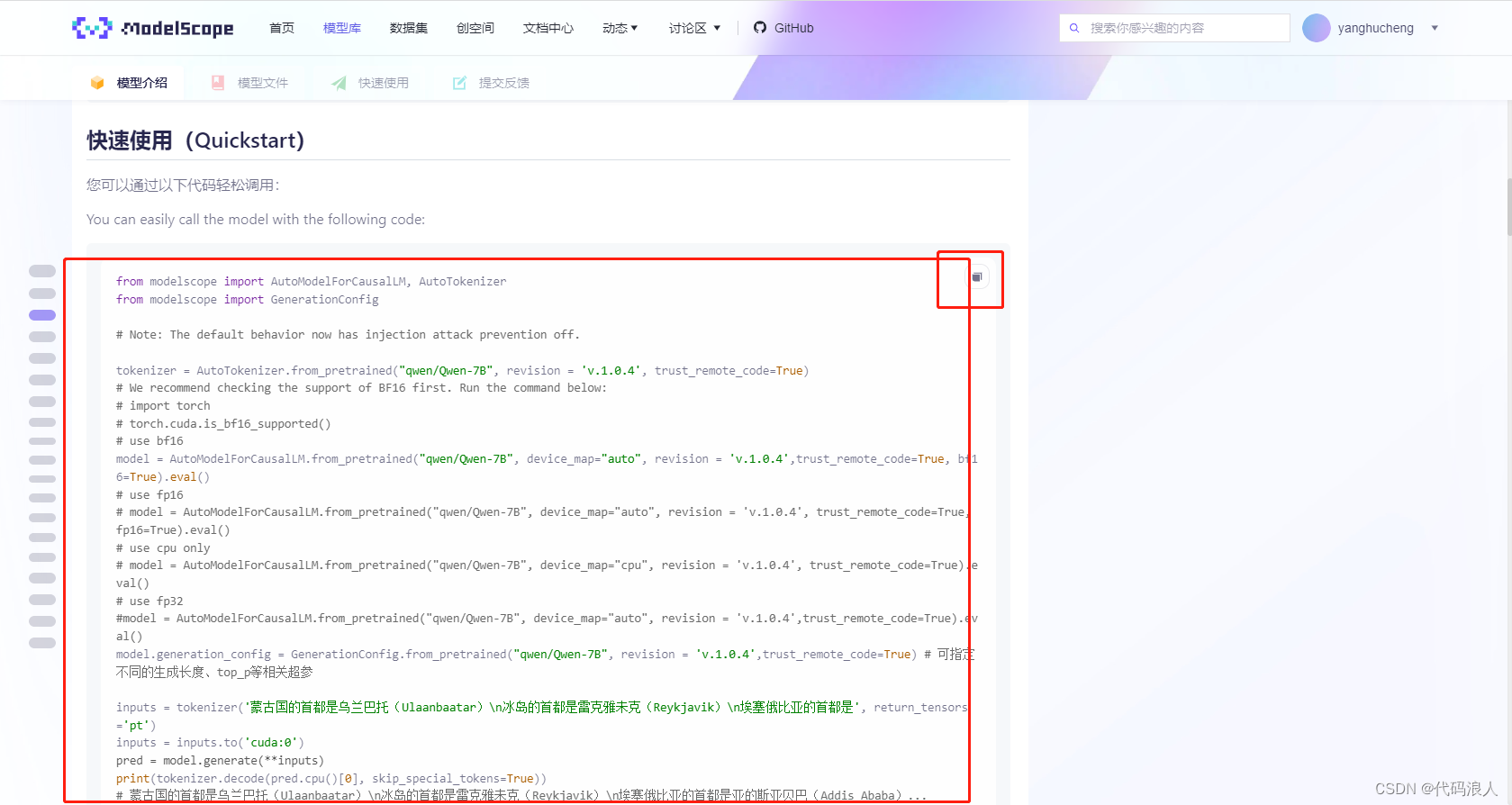Select text 'You can easily call the model'
1512x805 pixels.
pos(177,220)
